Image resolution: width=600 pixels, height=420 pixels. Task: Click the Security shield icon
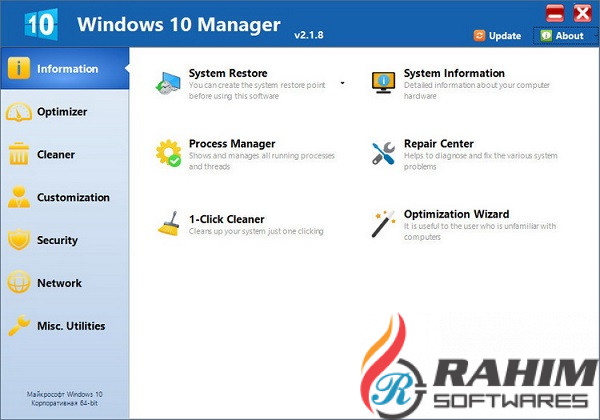pyautogui.click(x=19, y=240)
